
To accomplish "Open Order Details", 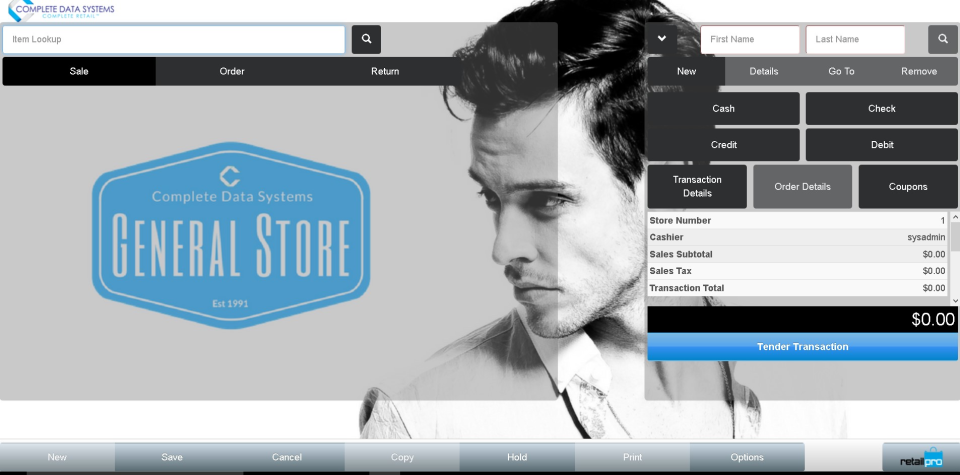I will tap(803, 186).
